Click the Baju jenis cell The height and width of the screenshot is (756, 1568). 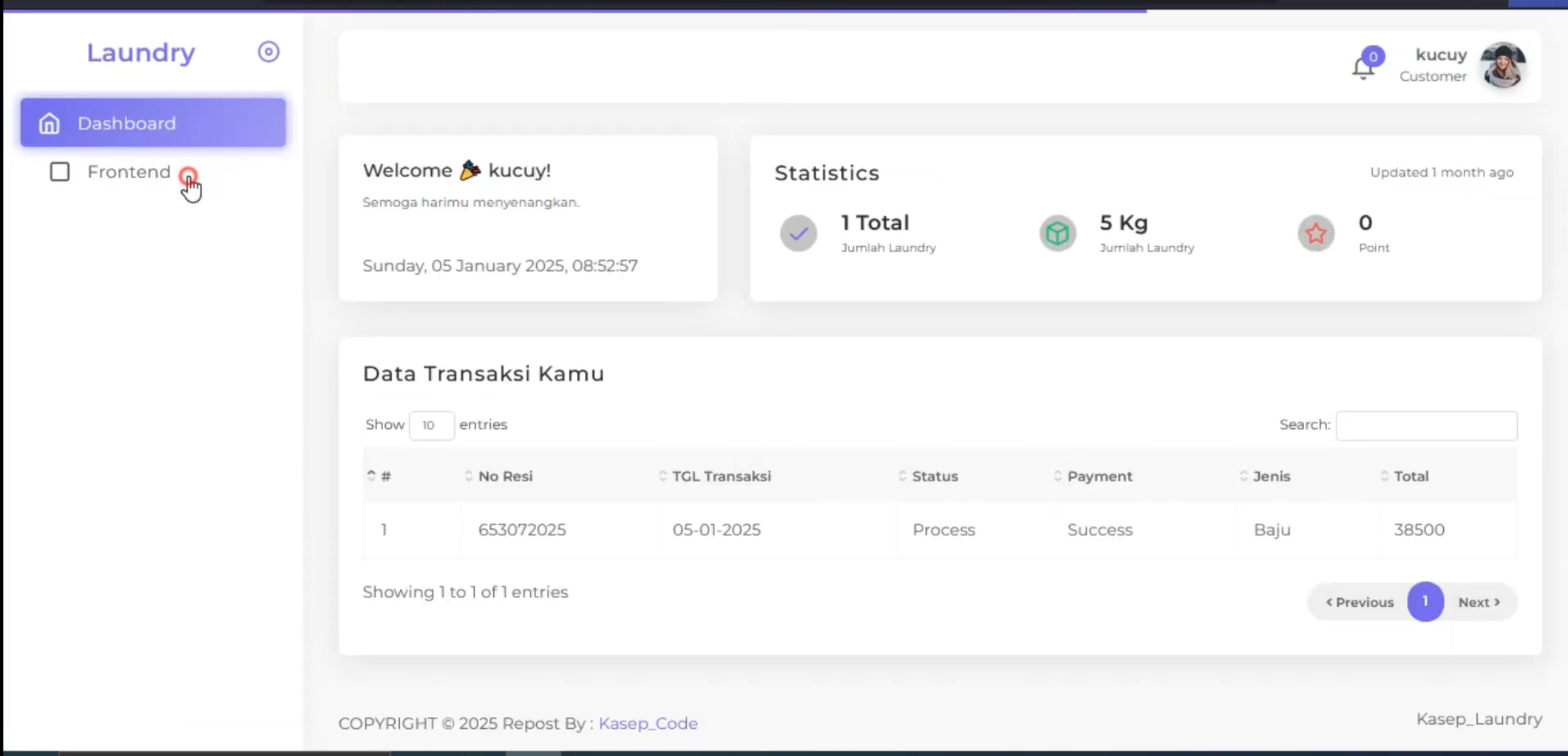tap(1272, 529)
